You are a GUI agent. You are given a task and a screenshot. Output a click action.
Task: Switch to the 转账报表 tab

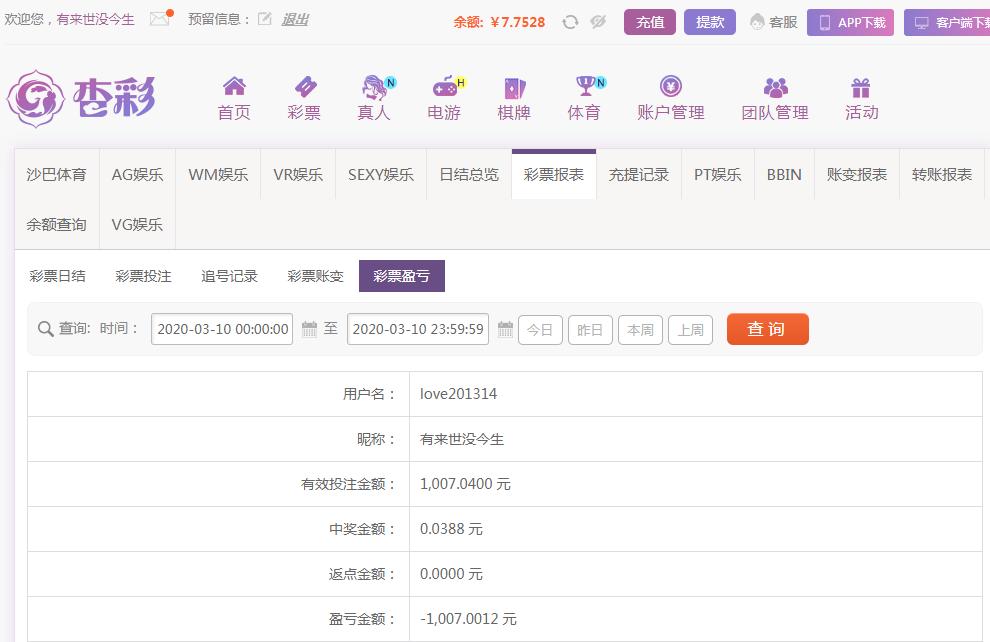[x=942, y=174]
